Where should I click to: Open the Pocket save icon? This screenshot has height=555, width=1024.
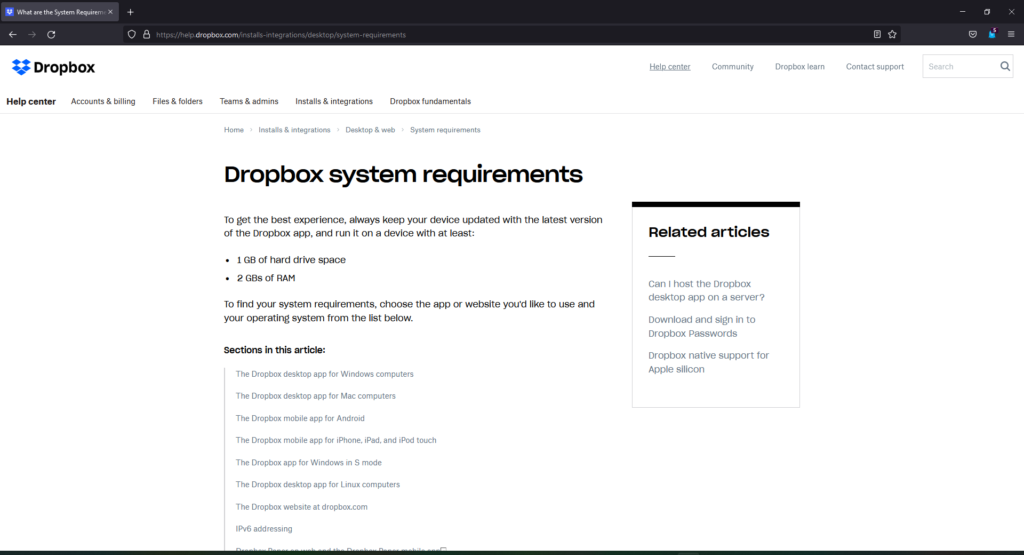(x=972, y=35)
